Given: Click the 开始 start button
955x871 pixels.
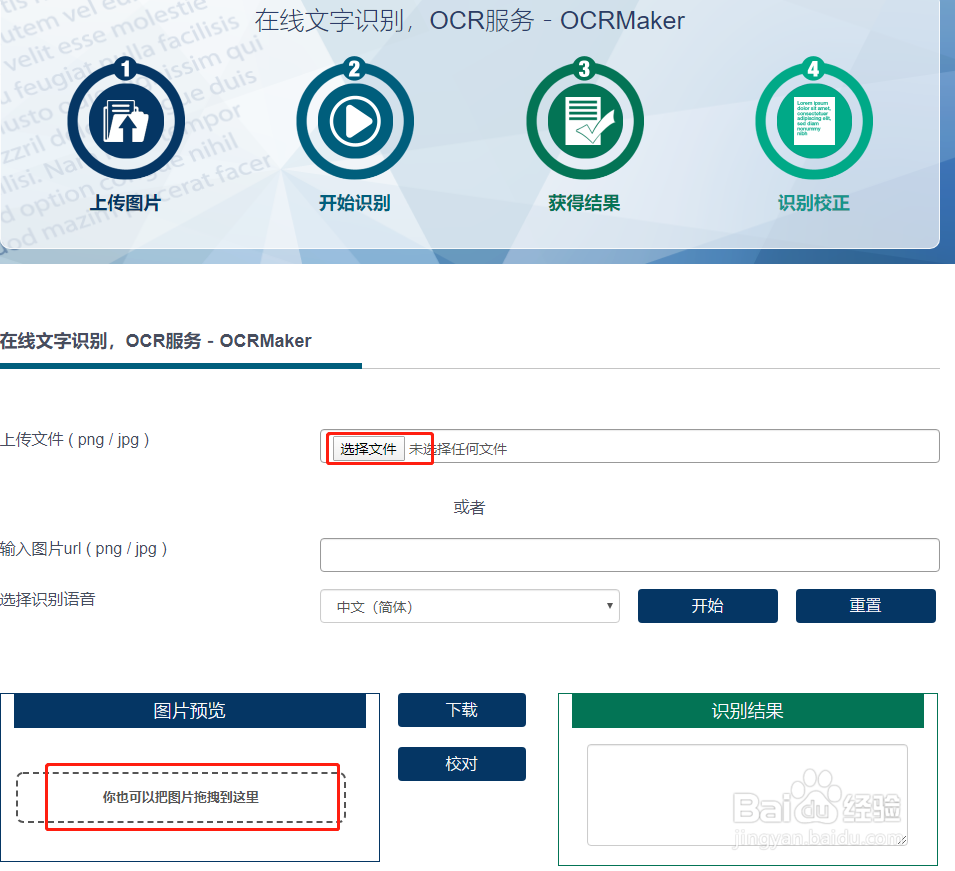Looking at the screenshot, I should tap(708, 606).
